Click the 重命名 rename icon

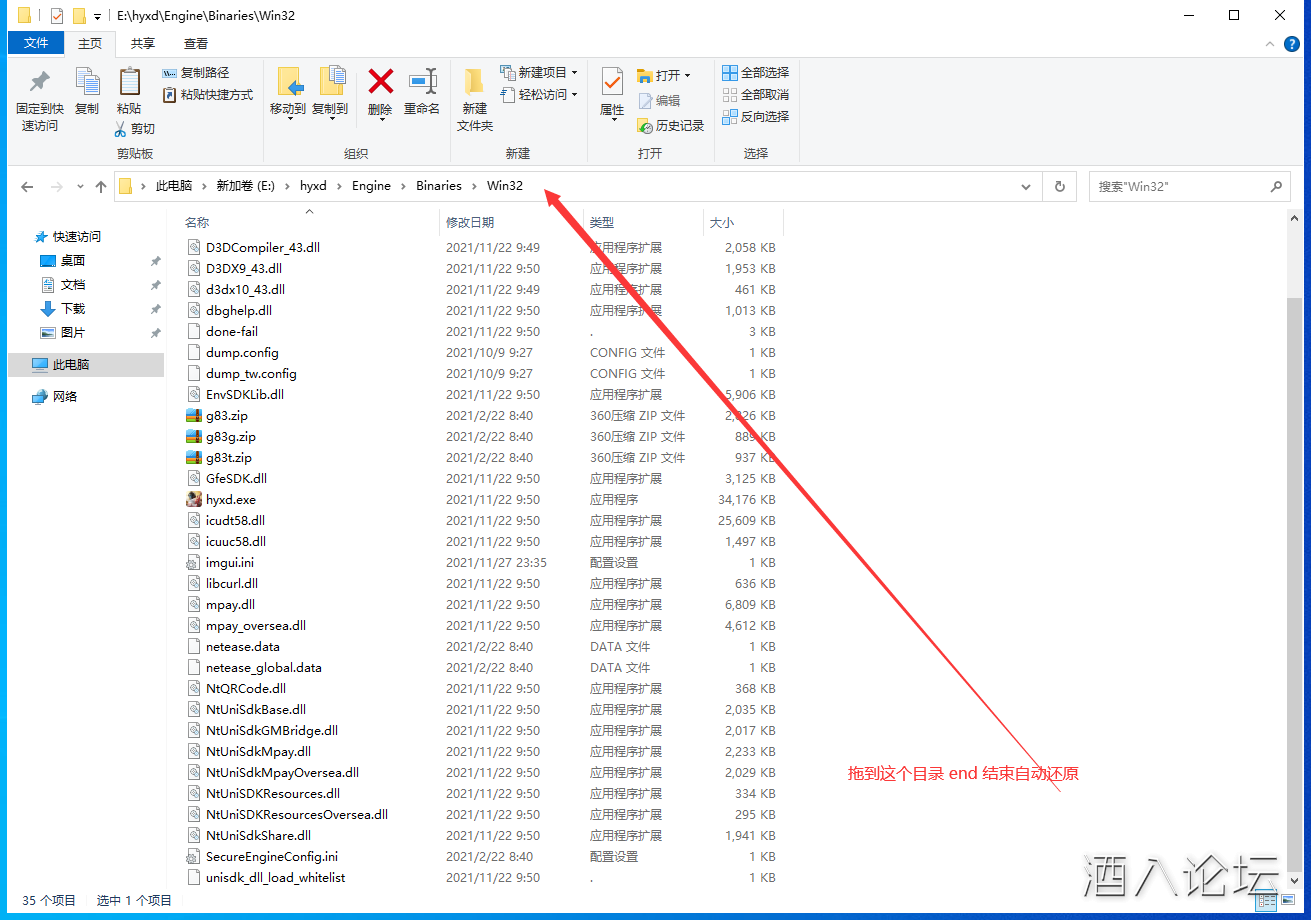coord(422,81)
